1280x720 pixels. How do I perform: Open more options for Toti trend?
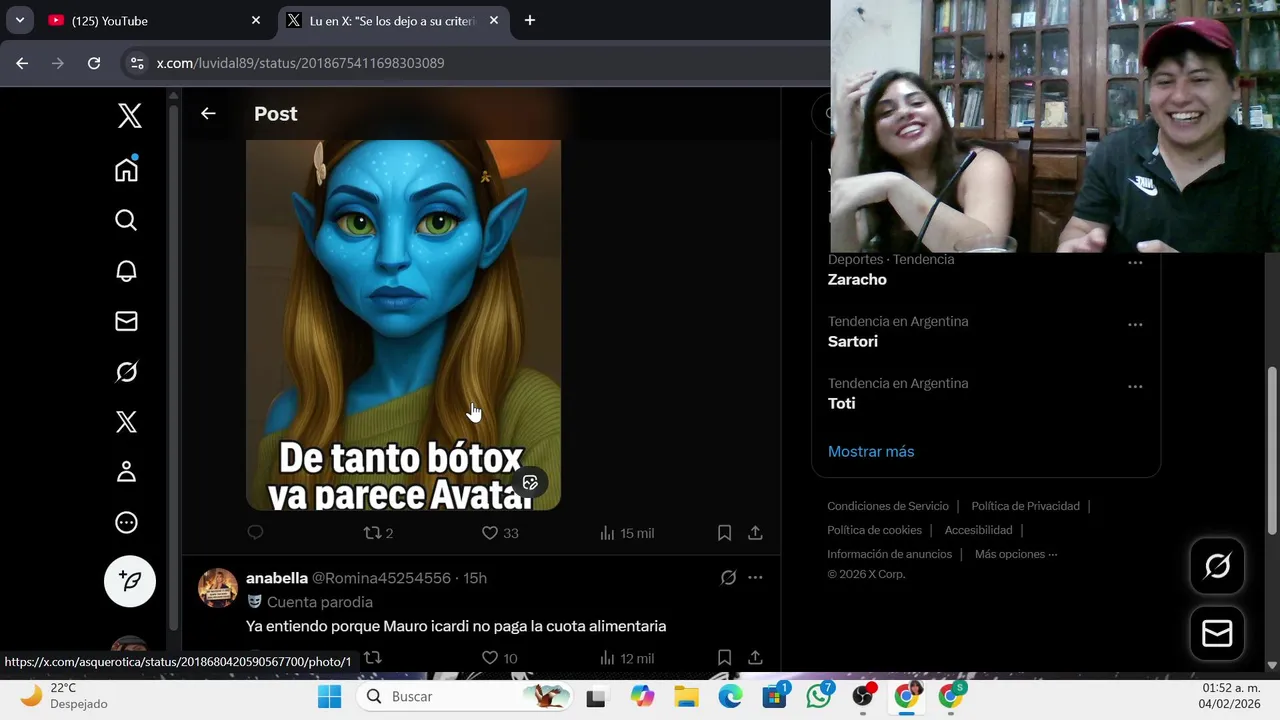click(1135, 387)
